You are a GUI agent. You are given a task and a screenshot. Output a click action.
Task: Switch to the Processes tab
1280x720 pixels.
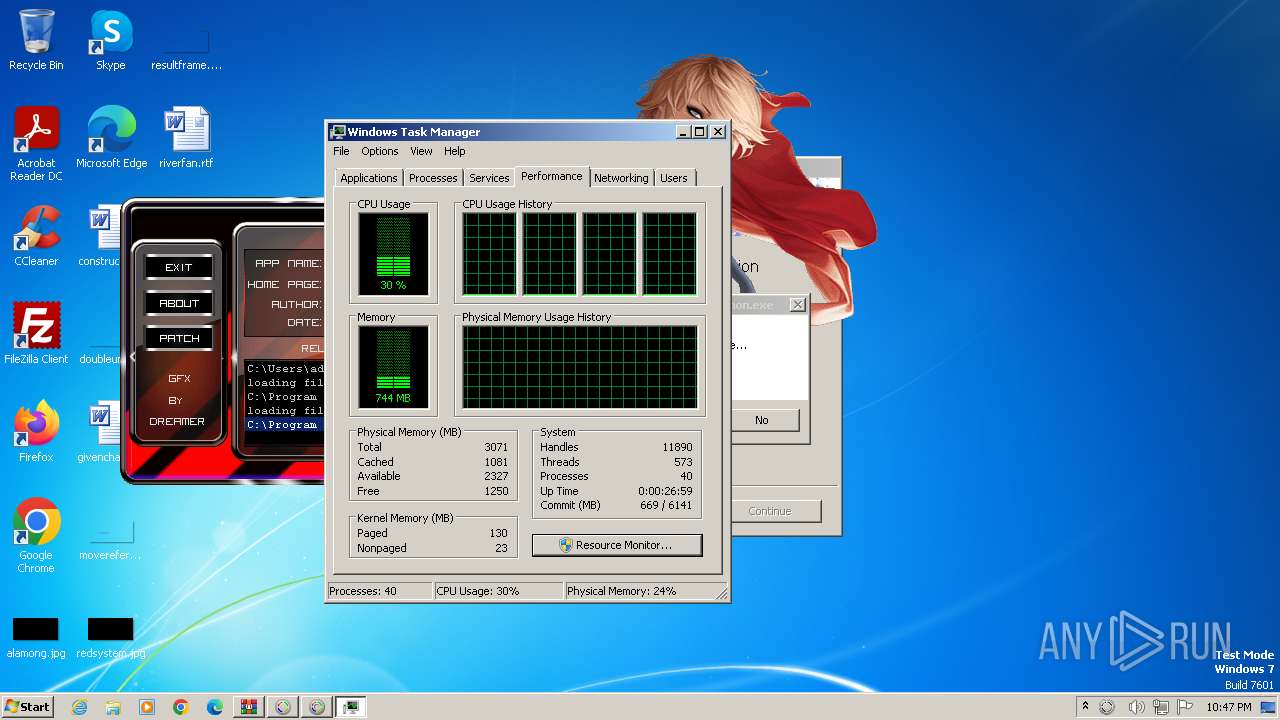(433, 178)
